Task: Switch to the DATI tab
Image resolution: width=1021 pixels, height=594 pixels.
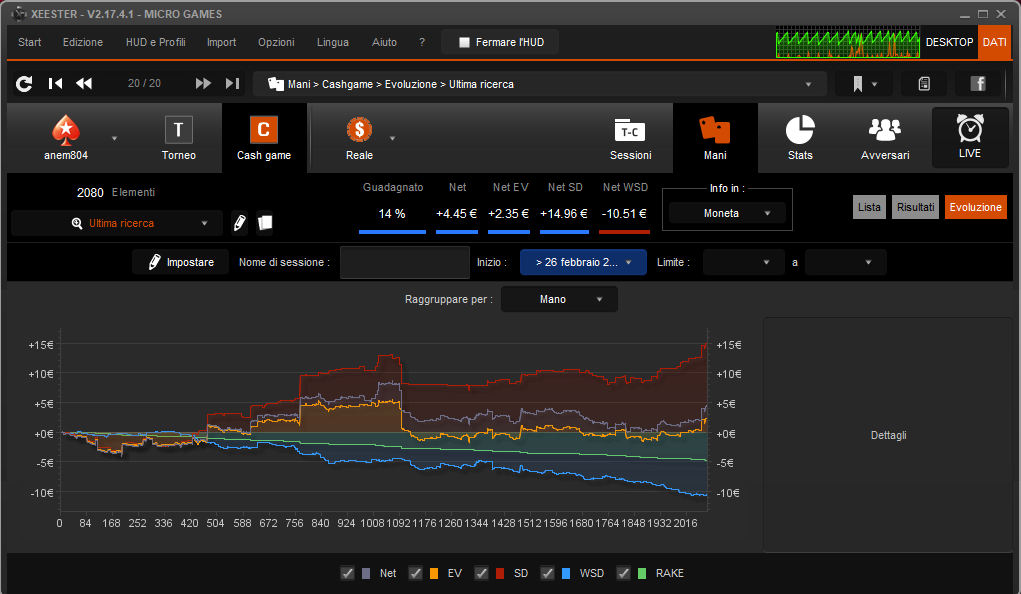Action: [994, 42]
